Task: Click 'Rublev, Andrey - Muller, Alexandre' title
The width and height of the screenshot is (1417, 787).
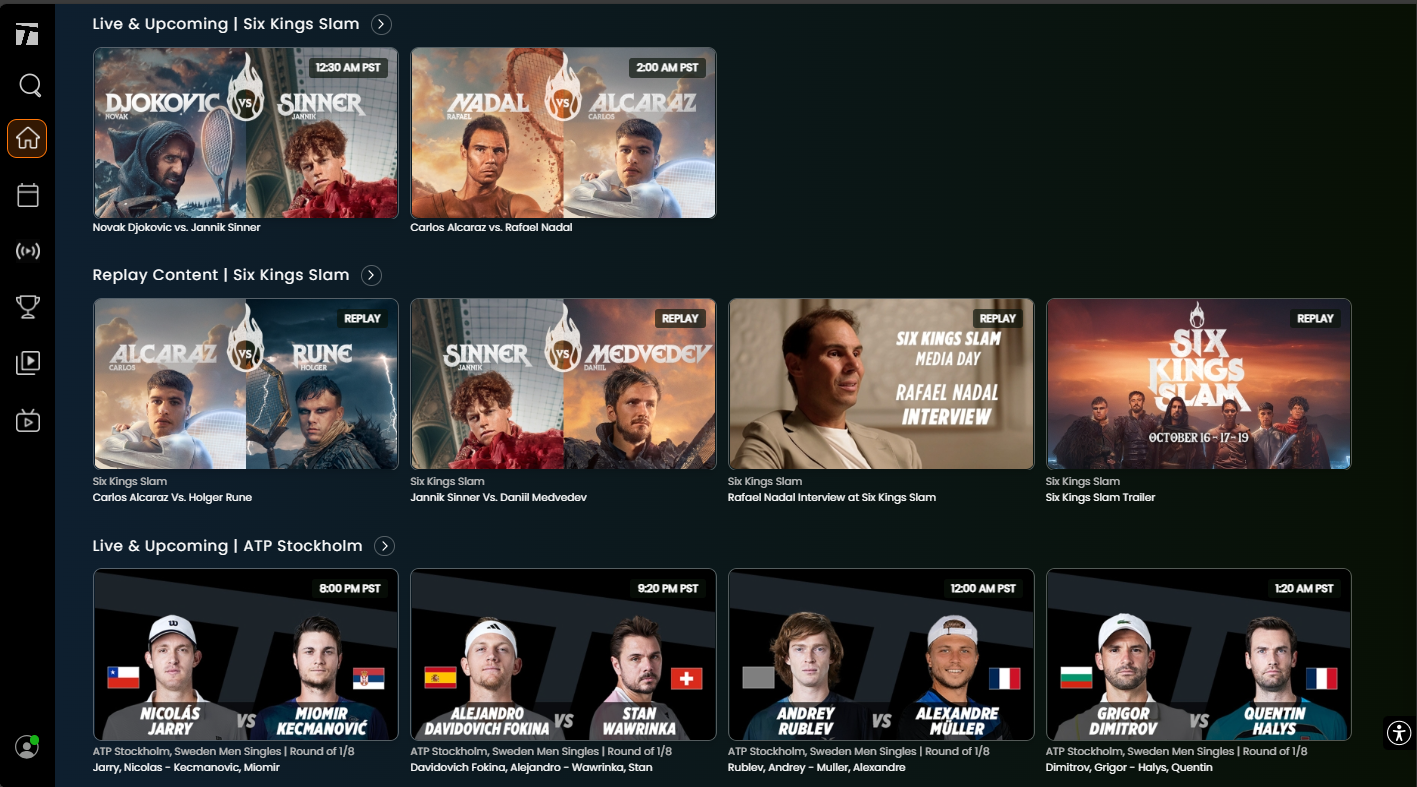Action: (x=817, y=768)
